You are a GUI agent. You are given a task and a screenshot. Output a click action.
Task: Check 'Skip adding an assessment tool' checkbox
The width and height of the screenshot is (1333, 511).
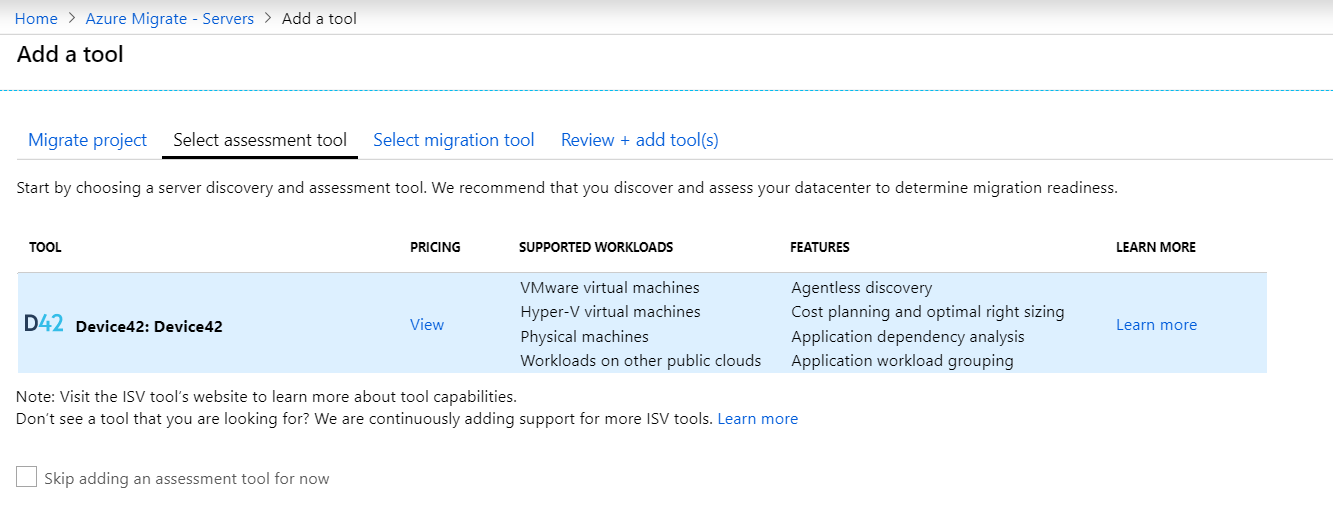(x=26, y=477)
